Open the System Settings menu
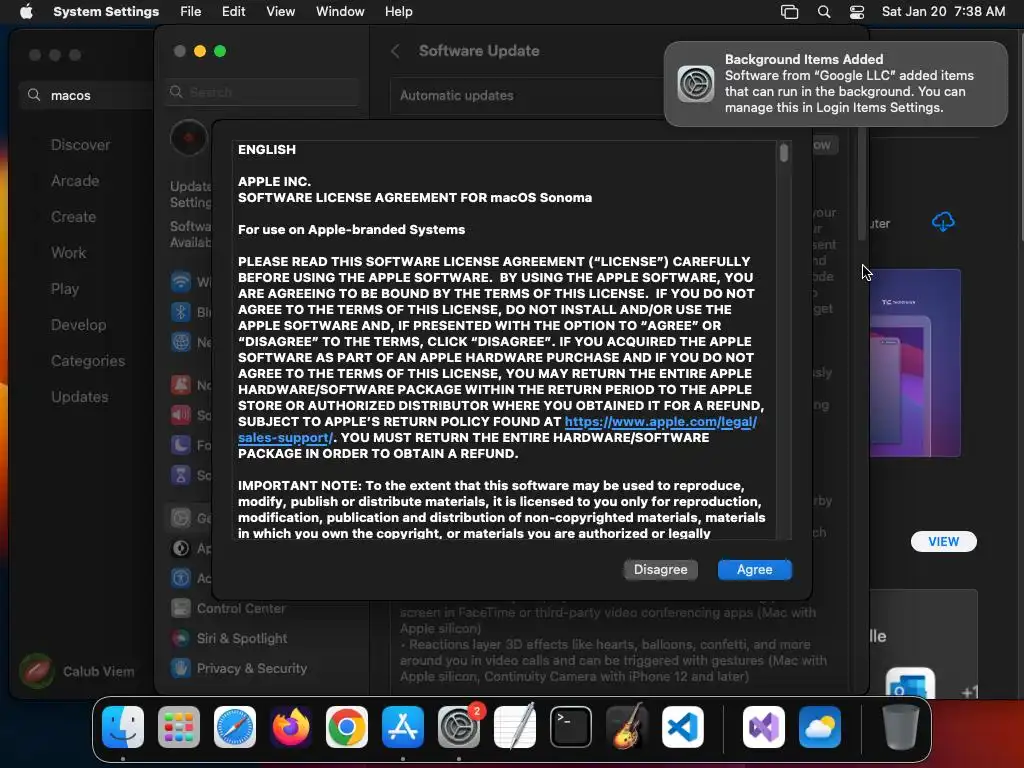 pos(106,11)
